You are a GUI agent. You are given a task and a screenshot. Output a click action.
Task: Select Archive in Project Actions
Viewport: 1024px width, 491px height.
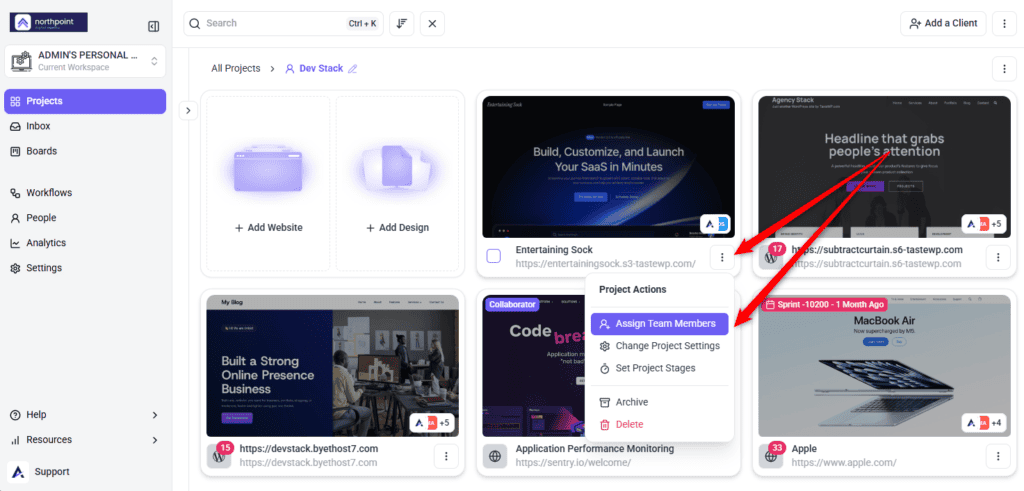(x=660, y=402)
